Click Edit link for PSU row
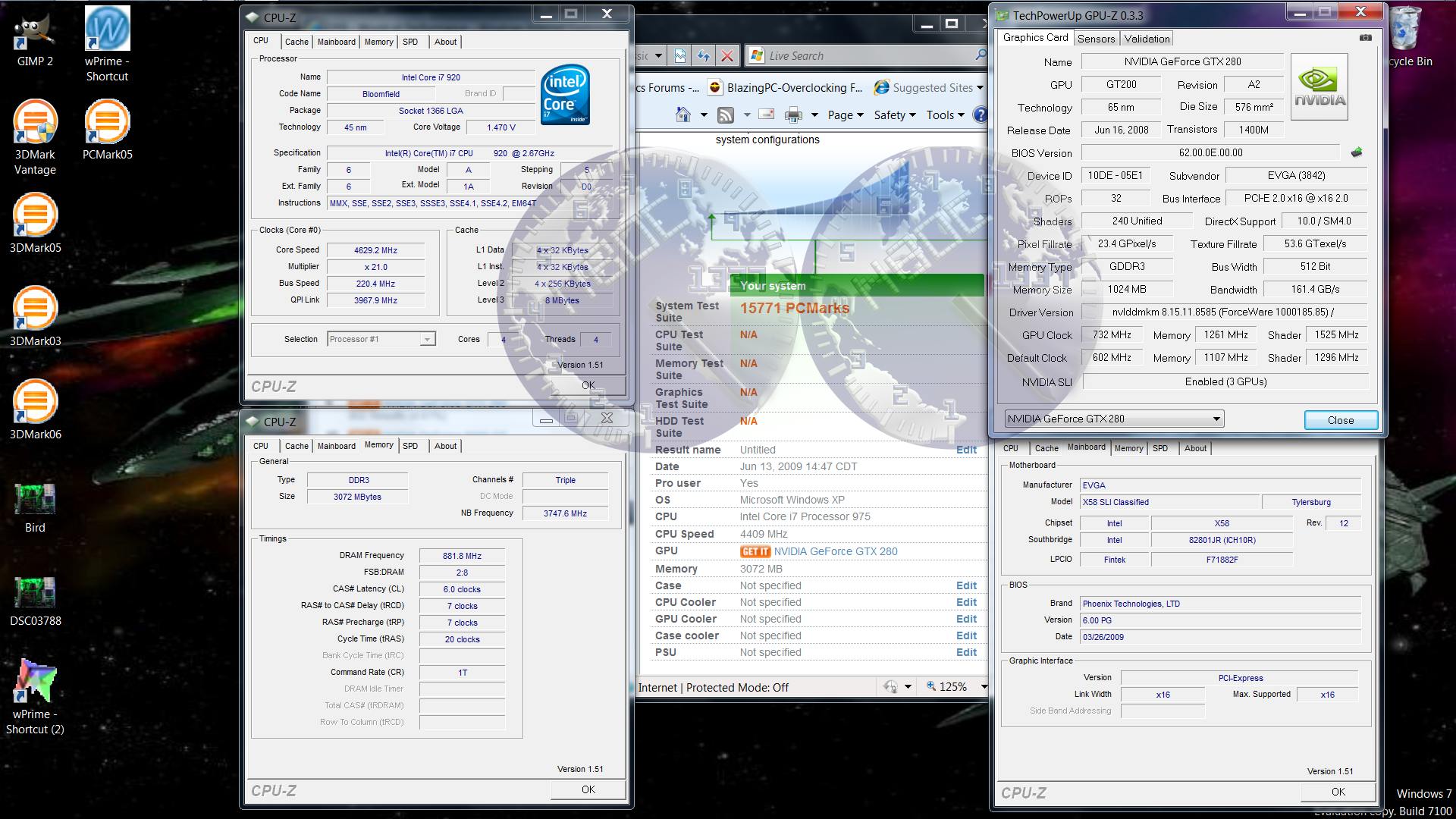This screenshot has height=819, width=1456. (966, 652)
